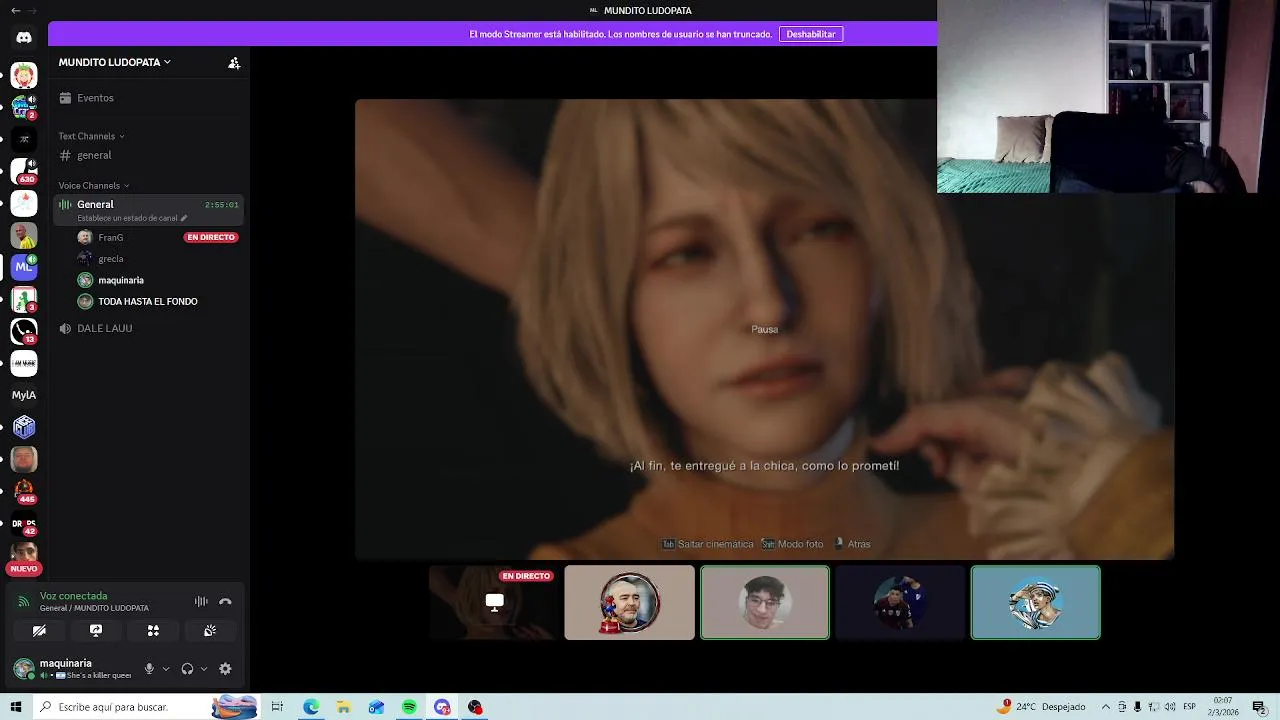Mute microphone toggle
The height and width of the screenshot is (720, 1280).
coord(149,669)
